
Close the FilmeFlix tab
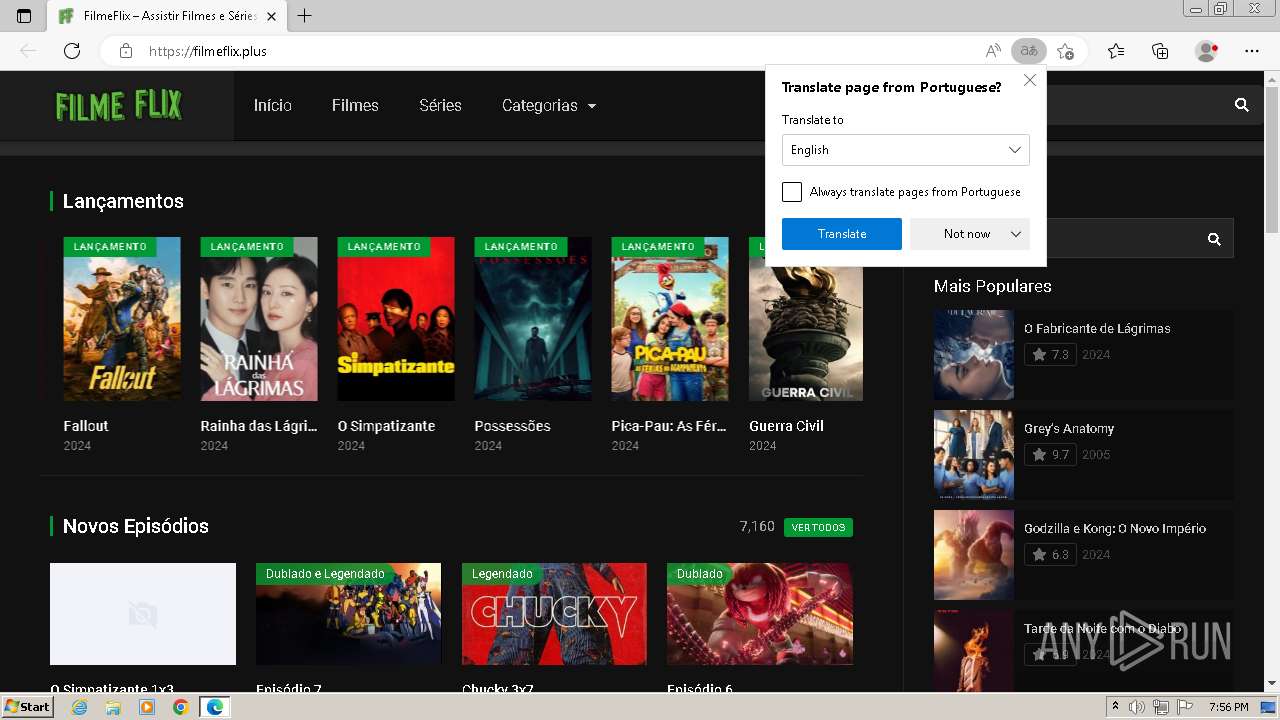271,16
